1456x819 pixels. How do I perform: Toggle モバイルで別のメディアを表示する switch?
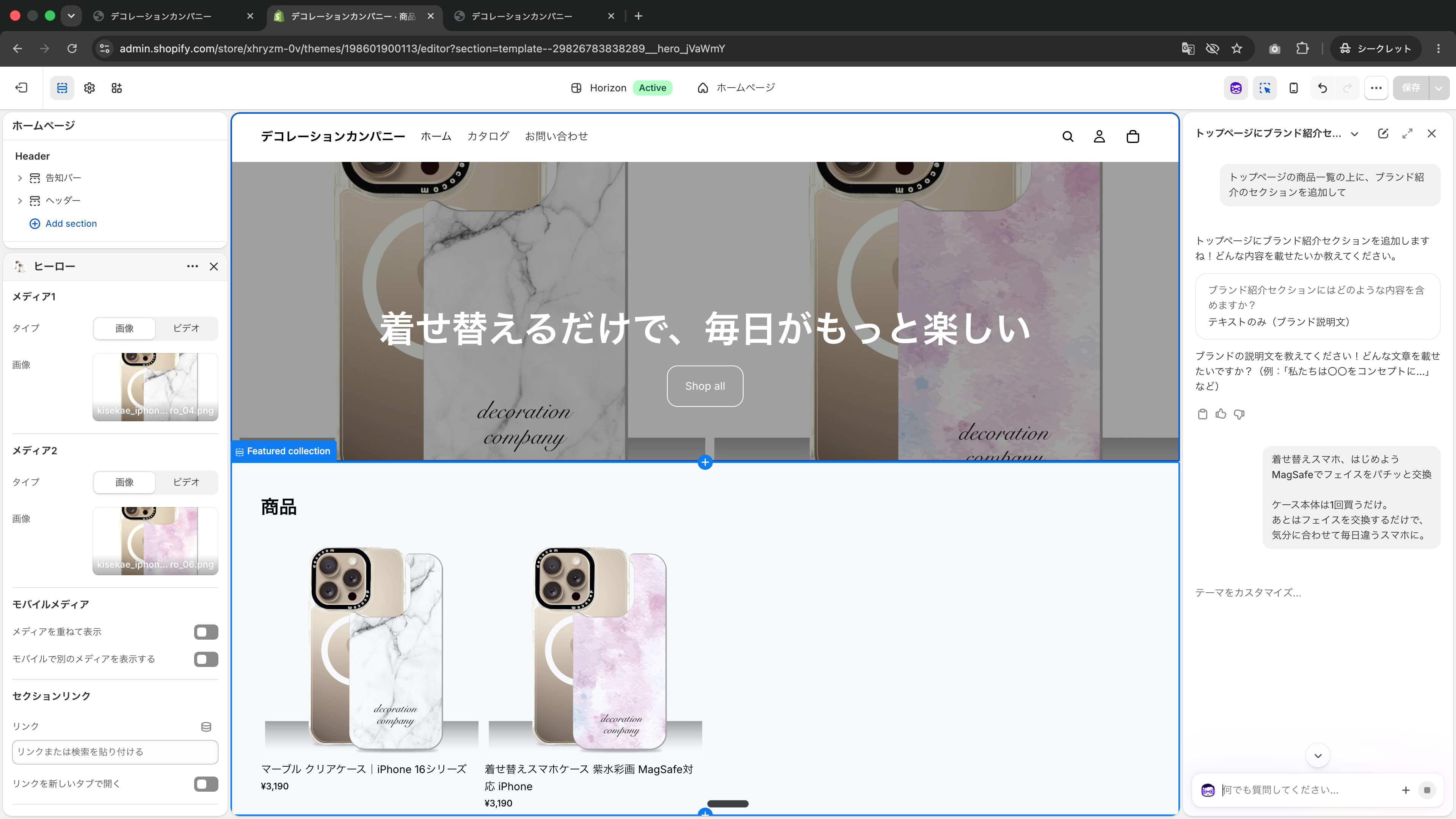point(206,659)
